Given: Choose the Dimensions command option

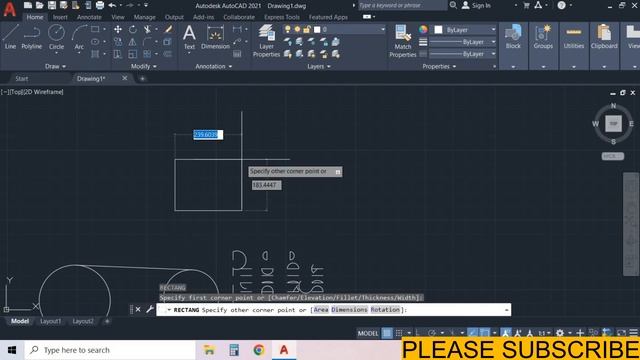Looking at the screenshot, I should coord(349,310).
